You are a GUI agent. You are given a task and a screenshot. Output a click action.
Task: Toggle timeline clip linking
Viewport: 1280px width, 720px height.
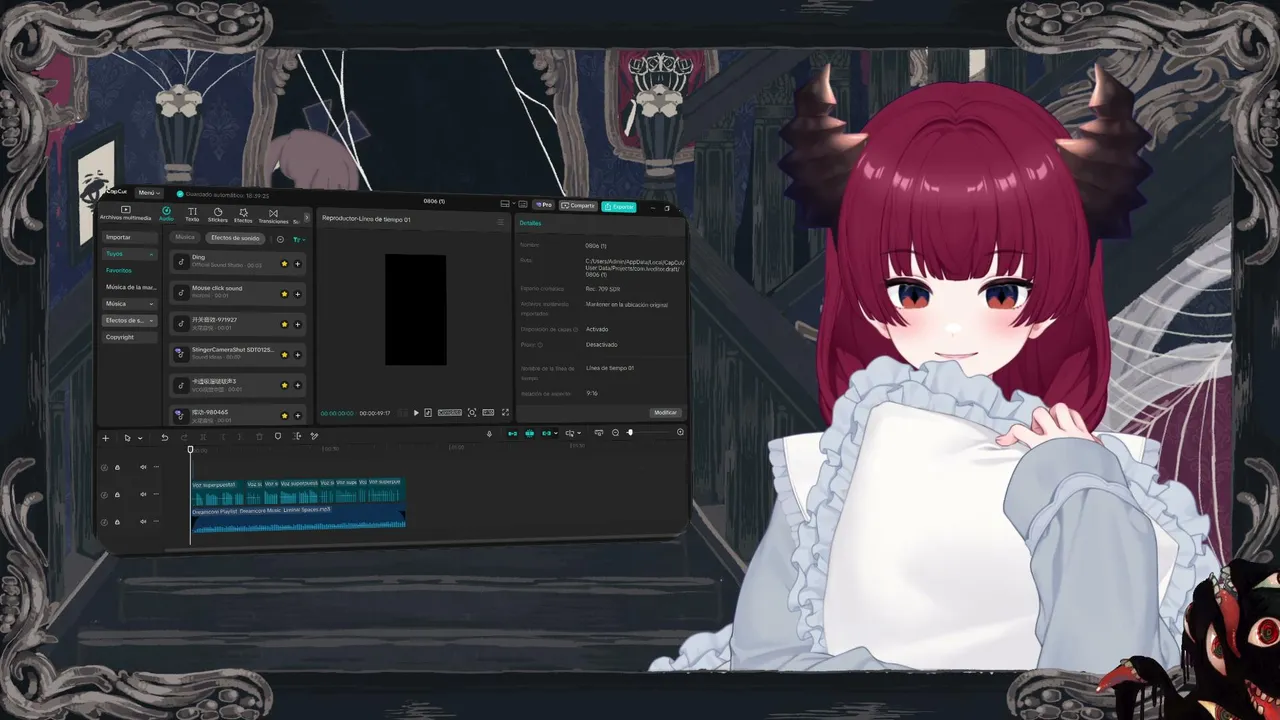pos(547,433)
